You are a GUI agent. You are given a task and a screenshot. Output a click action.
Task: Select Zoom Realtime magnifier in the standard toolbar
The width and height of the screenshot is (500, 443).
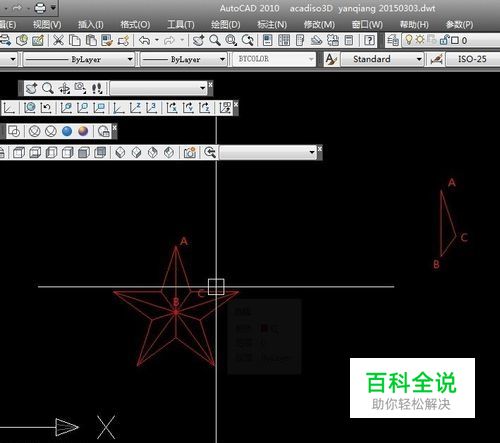[x=215, y=41]
